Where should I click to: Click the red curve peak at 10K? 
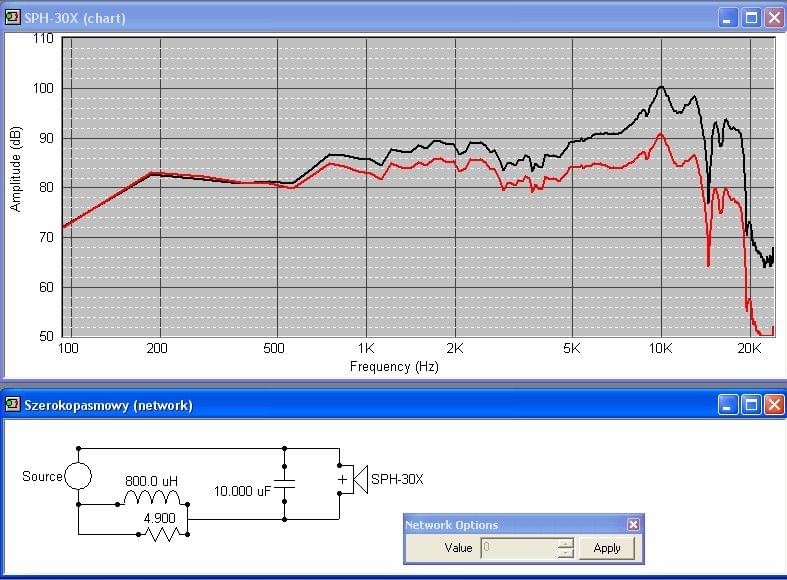(x=661, y=133)
